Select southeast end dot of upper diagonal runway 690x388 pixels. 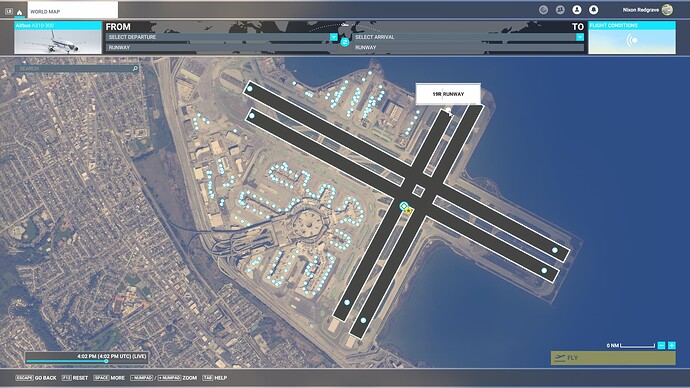point(555,250)
